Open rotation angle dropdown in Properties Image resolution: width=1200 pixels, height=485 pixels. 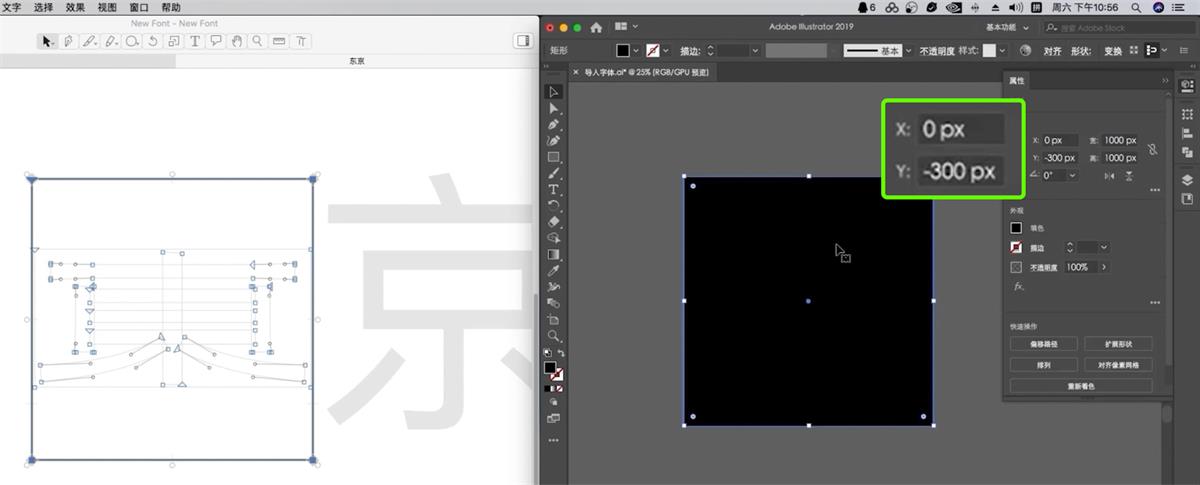coord(1073,175)
